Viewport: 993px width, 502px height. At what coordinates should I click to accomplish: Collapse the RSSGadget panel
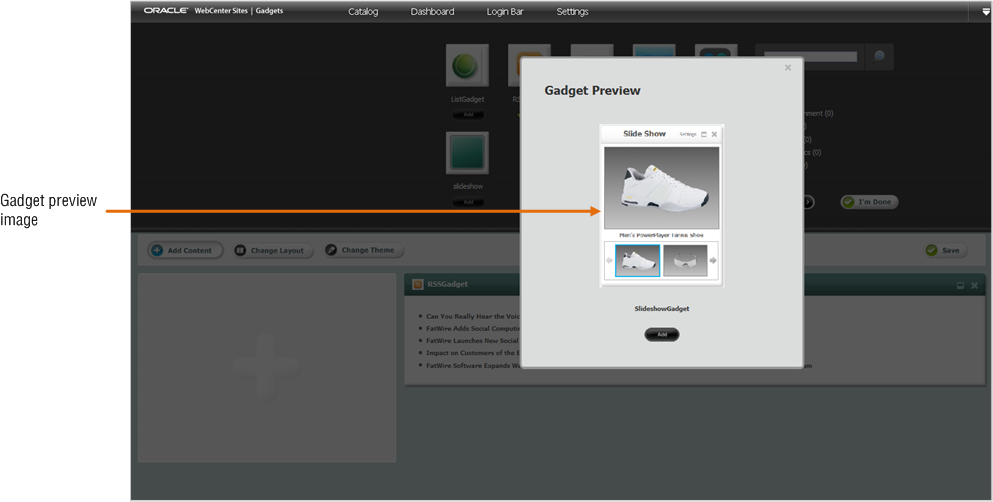[x=960, y=286]
